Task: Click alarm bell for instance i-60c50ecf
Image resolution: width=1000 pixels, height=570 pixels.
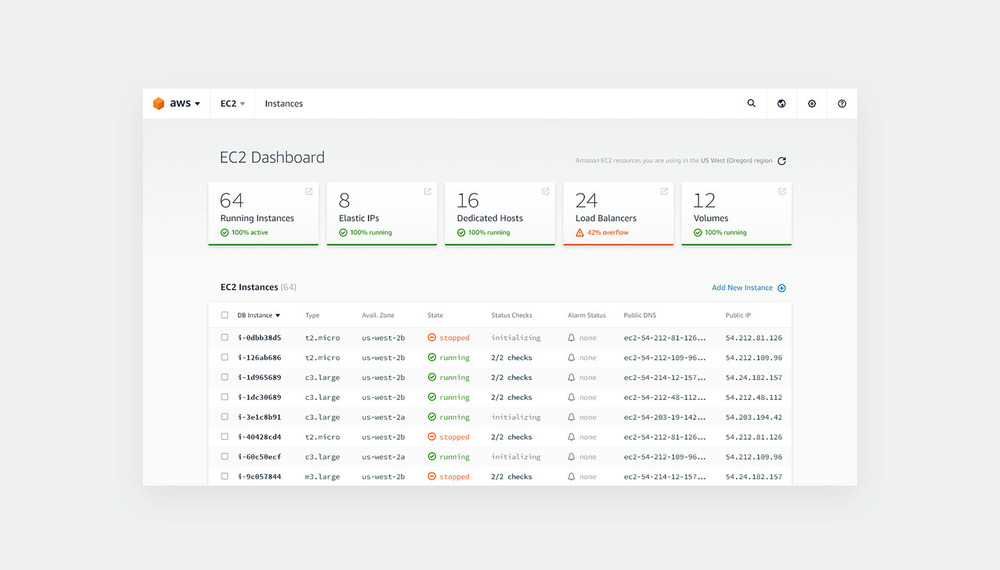Action: (x=571, y=457)
